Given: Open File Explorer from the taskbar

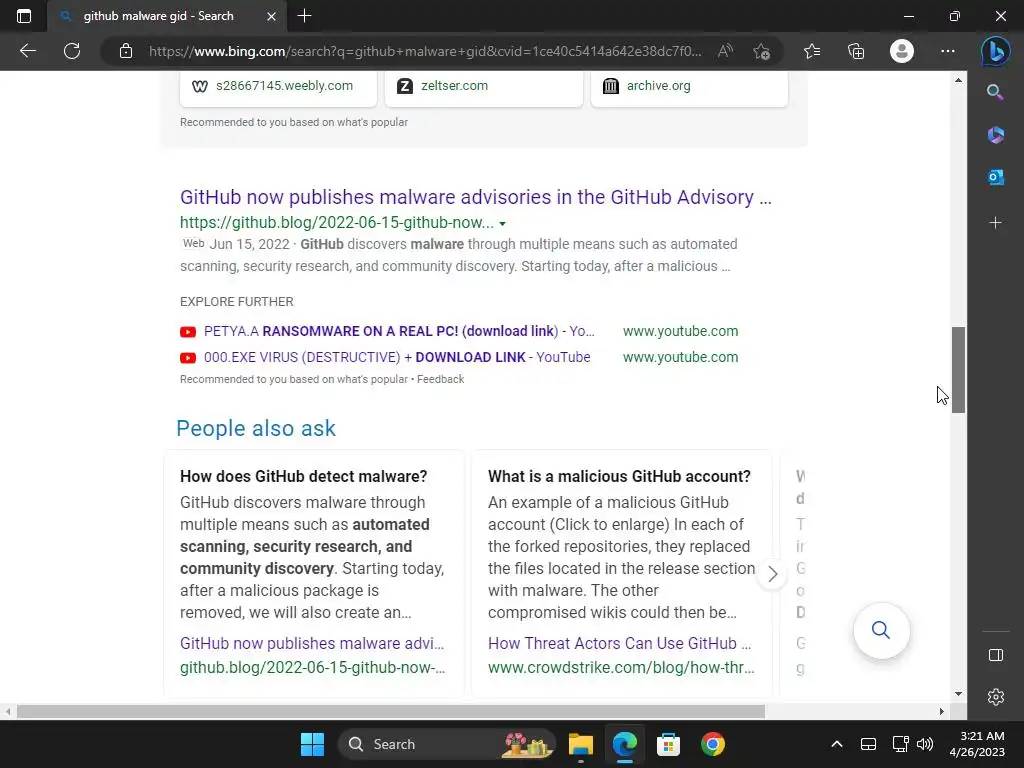Looking at the screenshot, I should click(581, 744).
